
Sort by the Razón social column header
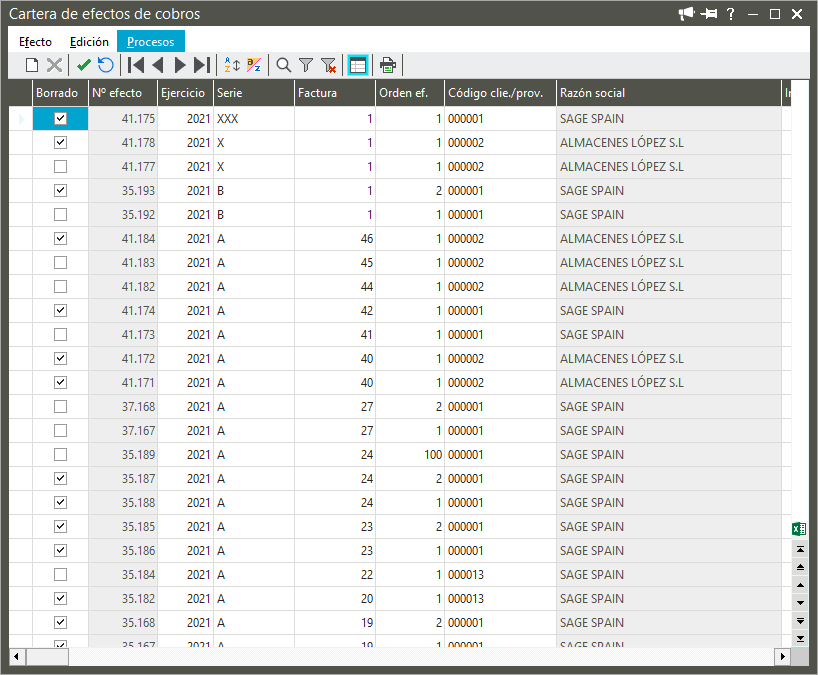(x=667, y=93)
